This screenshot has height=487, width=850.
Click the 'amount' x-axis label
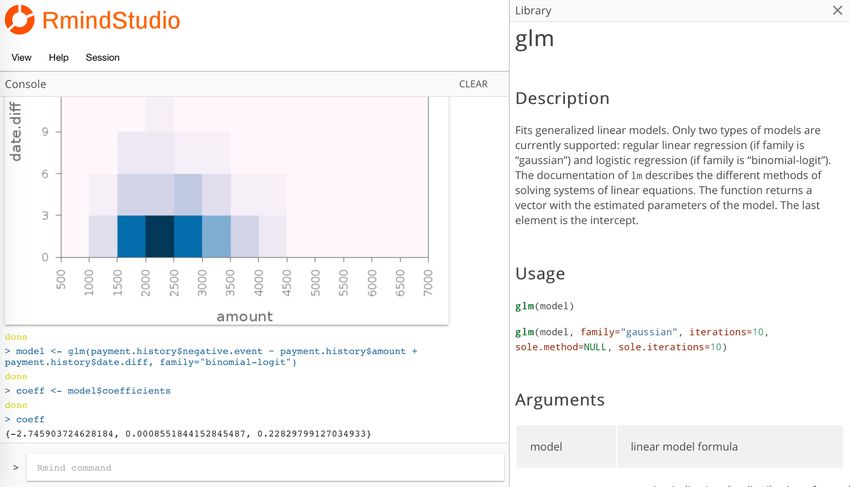click(x=244, y=316)
